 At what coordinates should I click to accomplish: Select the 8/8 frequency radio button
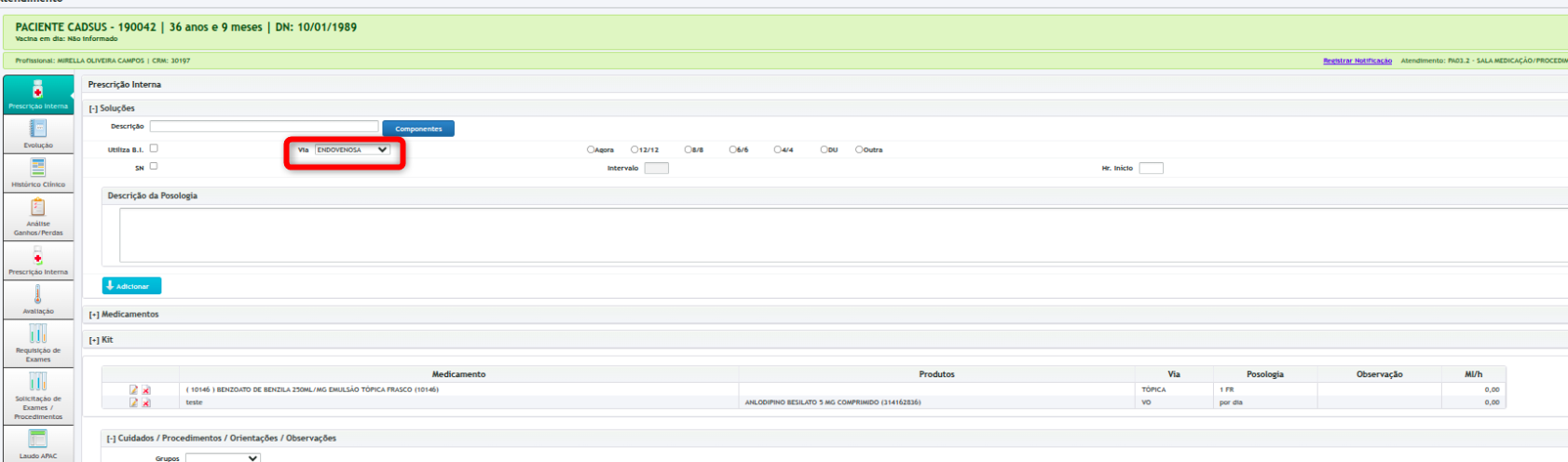point(688,150)
